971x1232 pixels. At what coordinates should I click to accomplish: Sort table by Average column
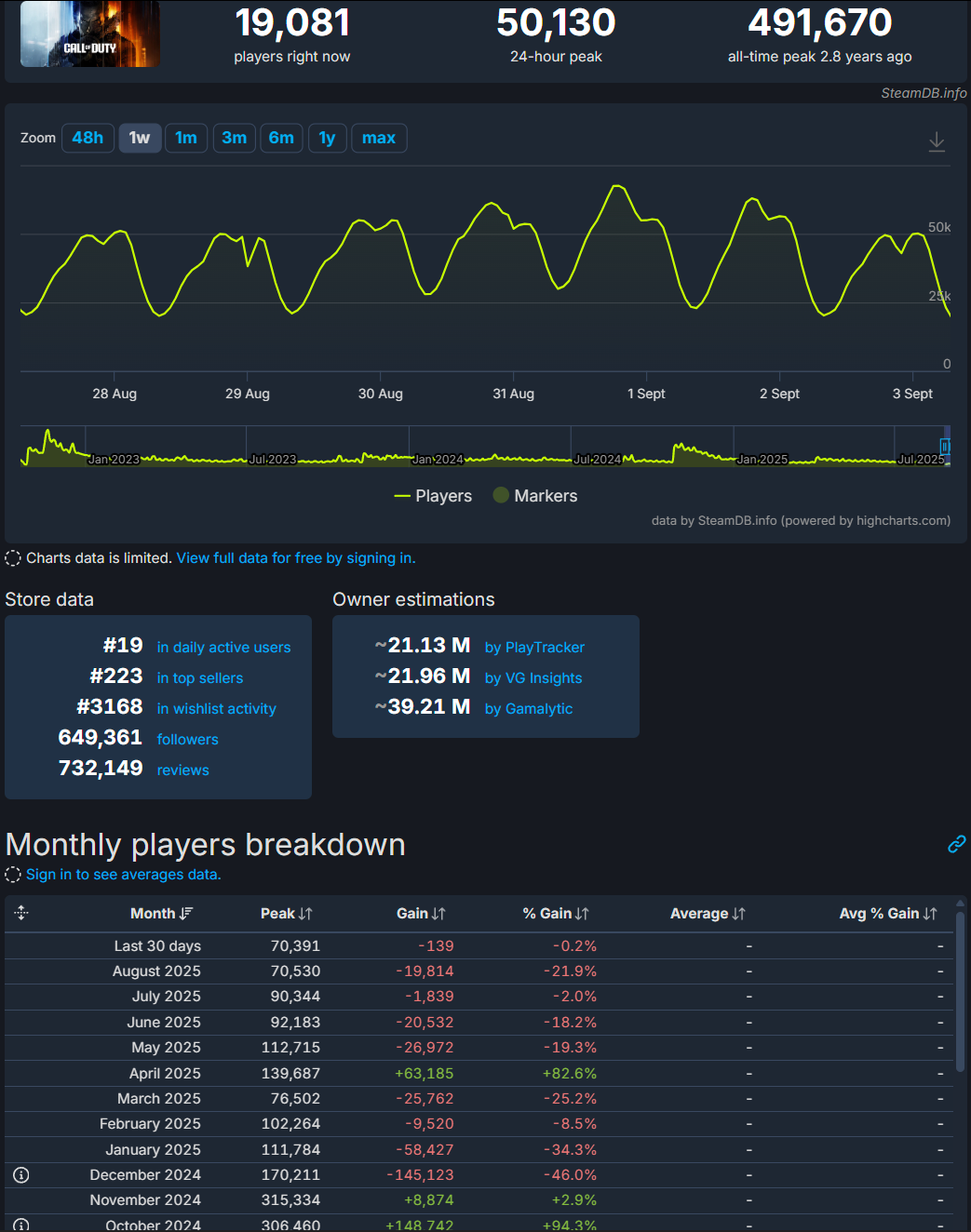(708, 914)
